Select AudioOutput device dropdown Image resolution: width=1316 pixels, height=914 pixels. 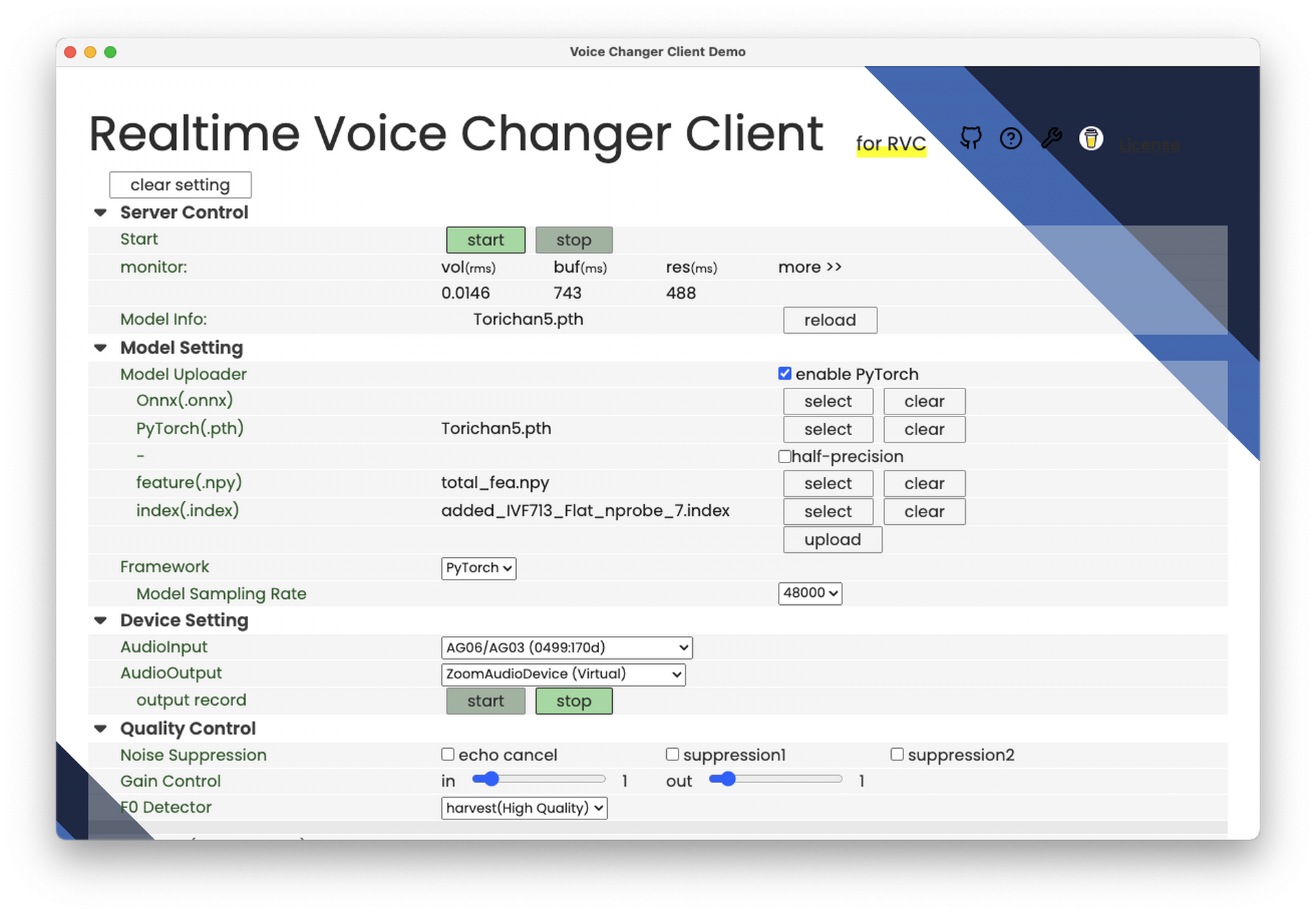(x=564, y=673)
